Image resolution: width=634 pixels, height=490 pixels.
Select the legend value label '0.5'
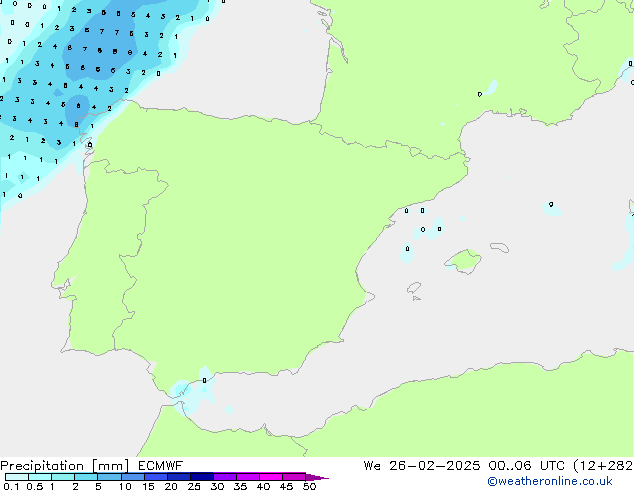(x=34, y=486)
